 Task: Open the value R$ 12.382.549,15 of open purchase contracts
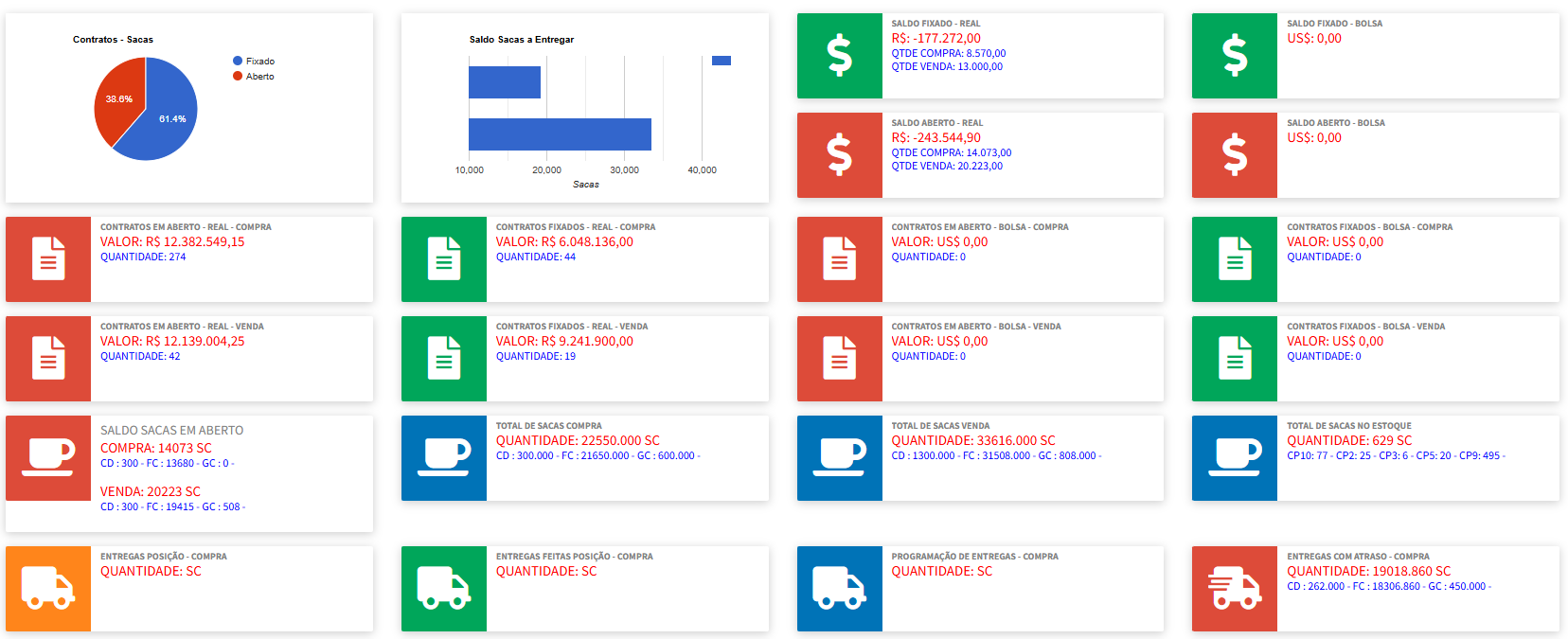coord(172,242)
